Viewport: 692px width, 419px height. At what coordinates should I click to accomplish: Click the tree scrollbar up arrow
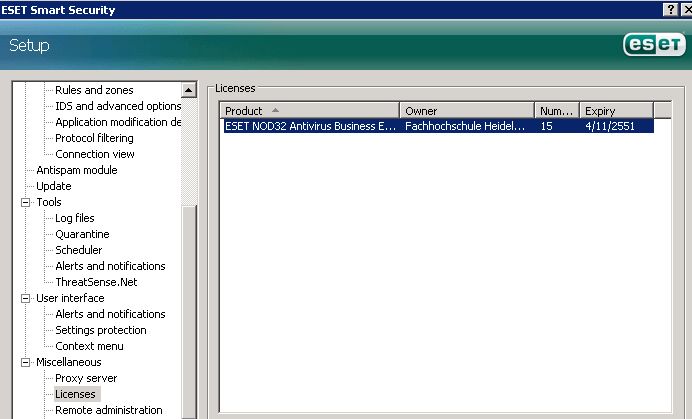coord(188,90)
